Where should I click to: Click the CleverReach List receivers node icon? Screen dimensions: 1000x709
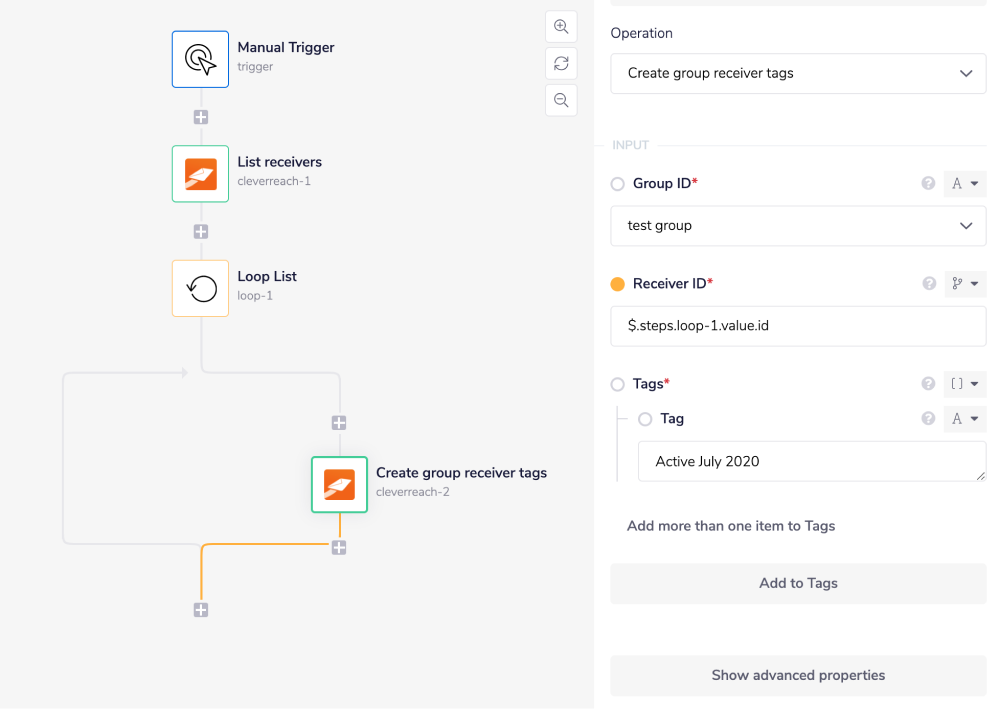[200, 174]
